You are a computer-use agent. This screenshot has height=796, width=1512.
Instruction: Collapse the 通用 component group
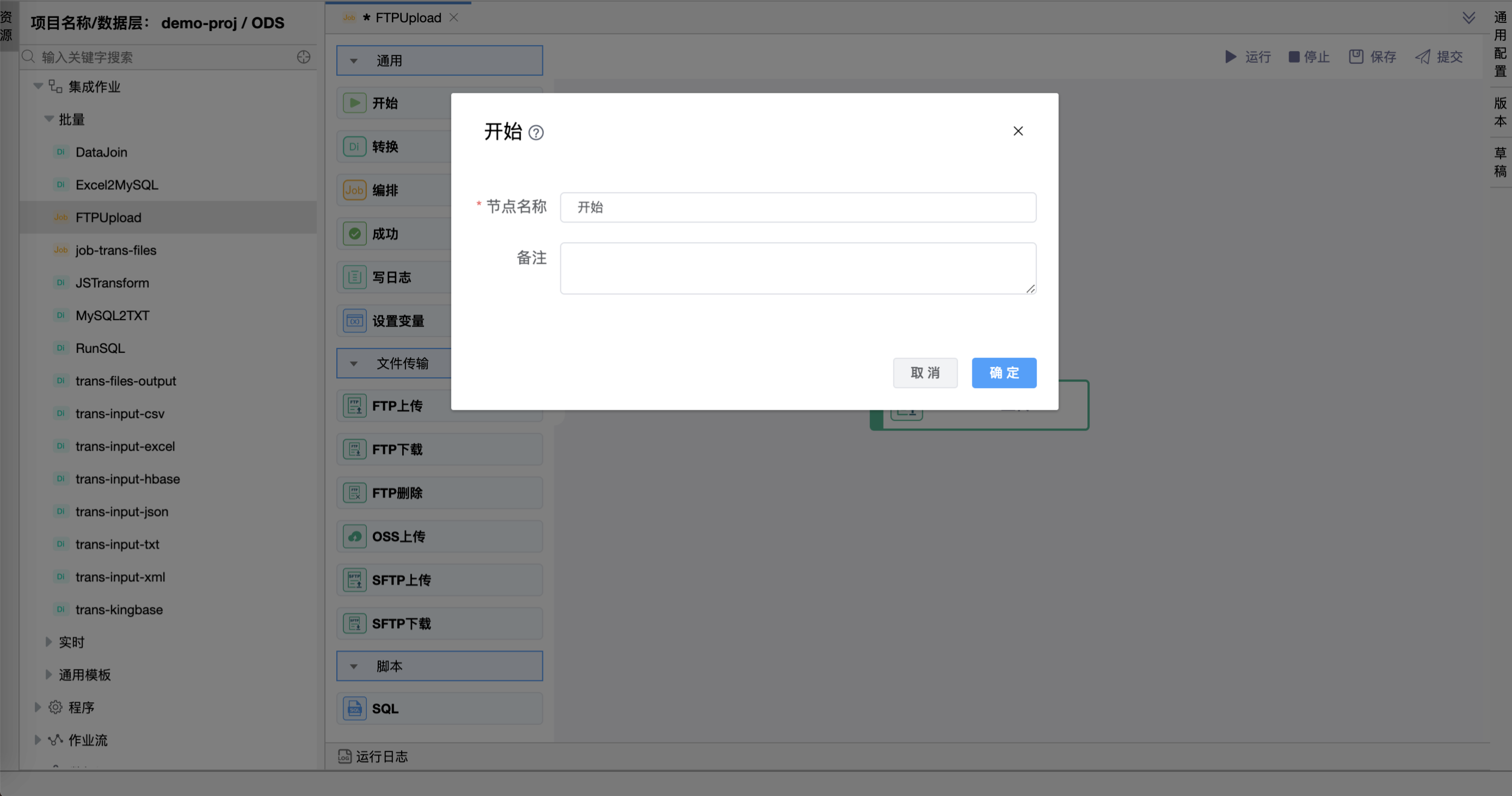[354, 61]
